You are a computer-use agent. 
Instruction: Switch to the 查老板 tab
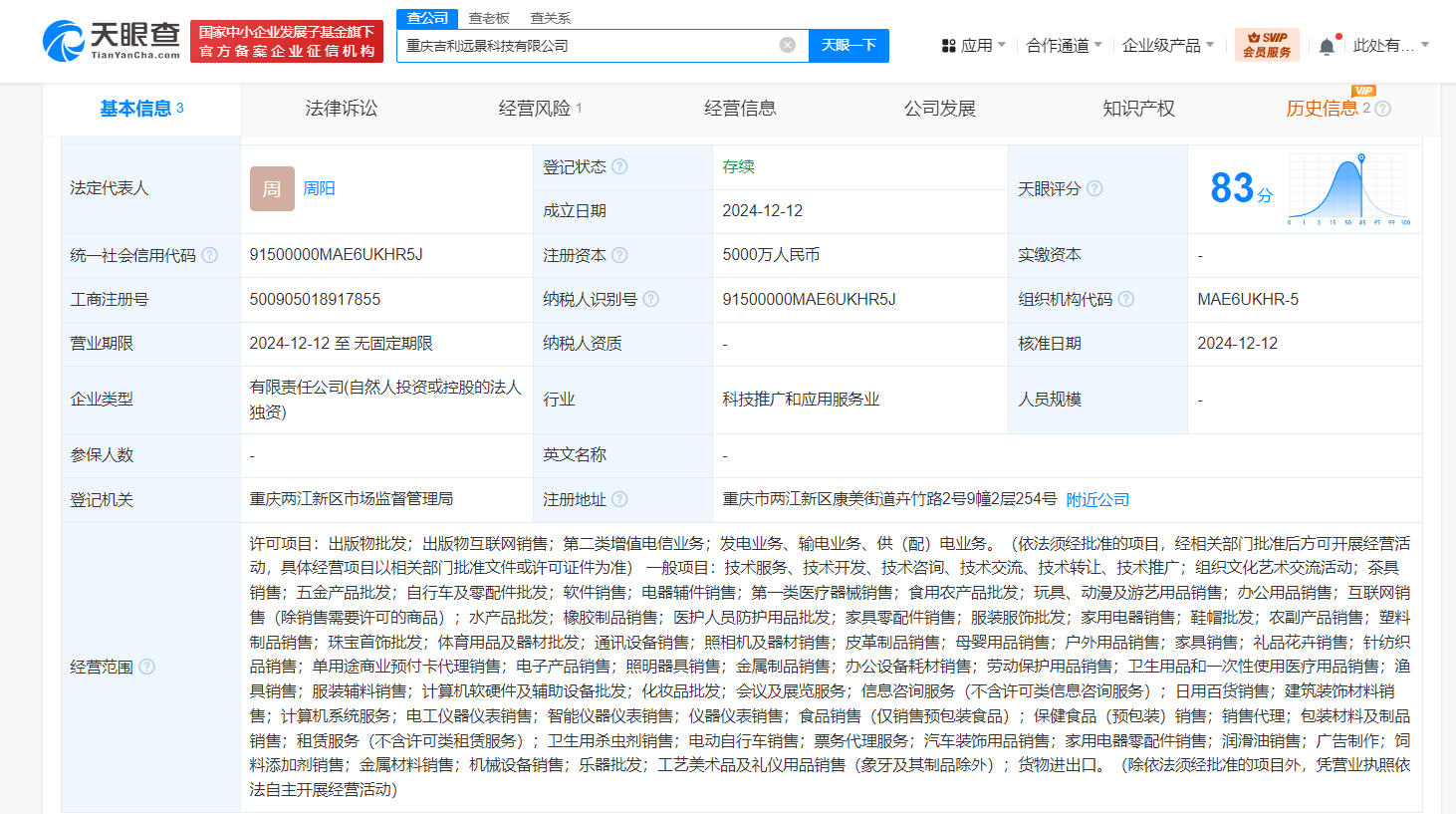[x=488, y=17]
